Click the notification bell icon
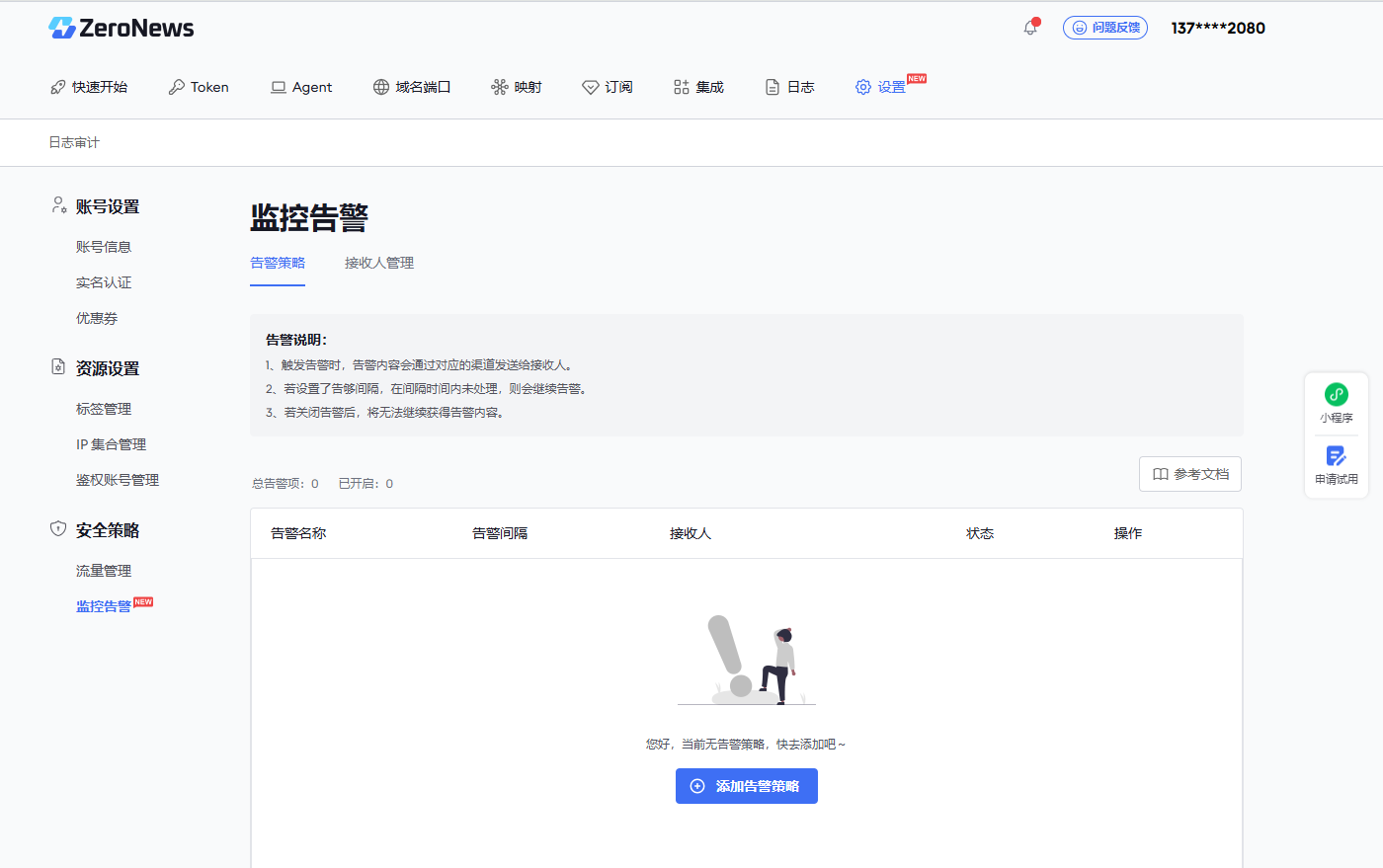The width and height of the screenshot is (1383, 868). pos(1030,28)
